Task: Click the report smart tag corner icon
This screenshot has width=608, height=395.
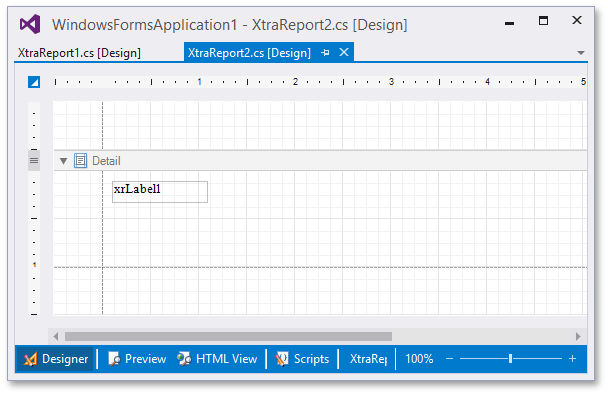Action: pyautogui.click(x=34, y=82)
